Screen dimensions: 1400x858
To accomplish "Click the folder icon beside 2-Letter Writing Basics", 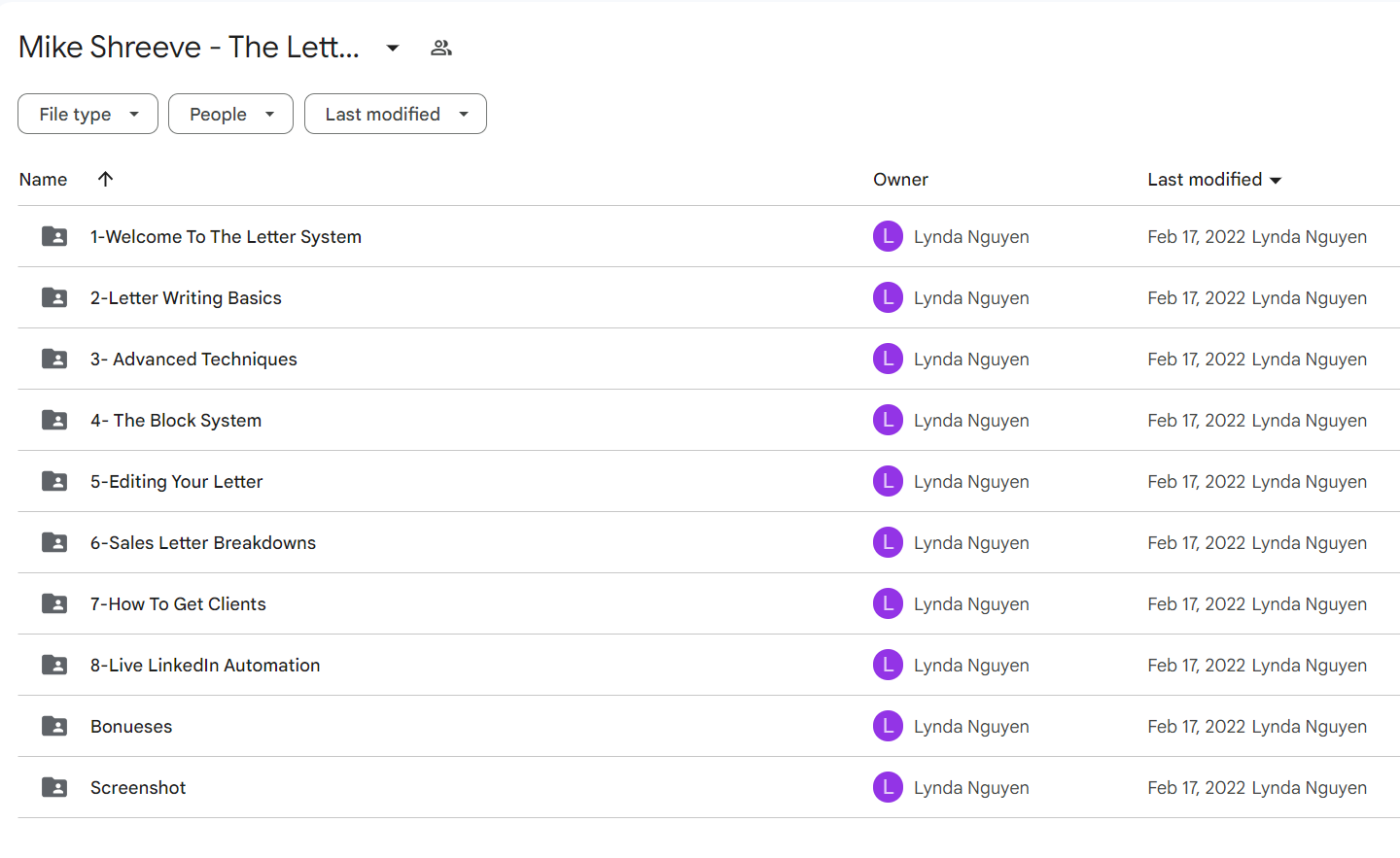I will 54,297.
